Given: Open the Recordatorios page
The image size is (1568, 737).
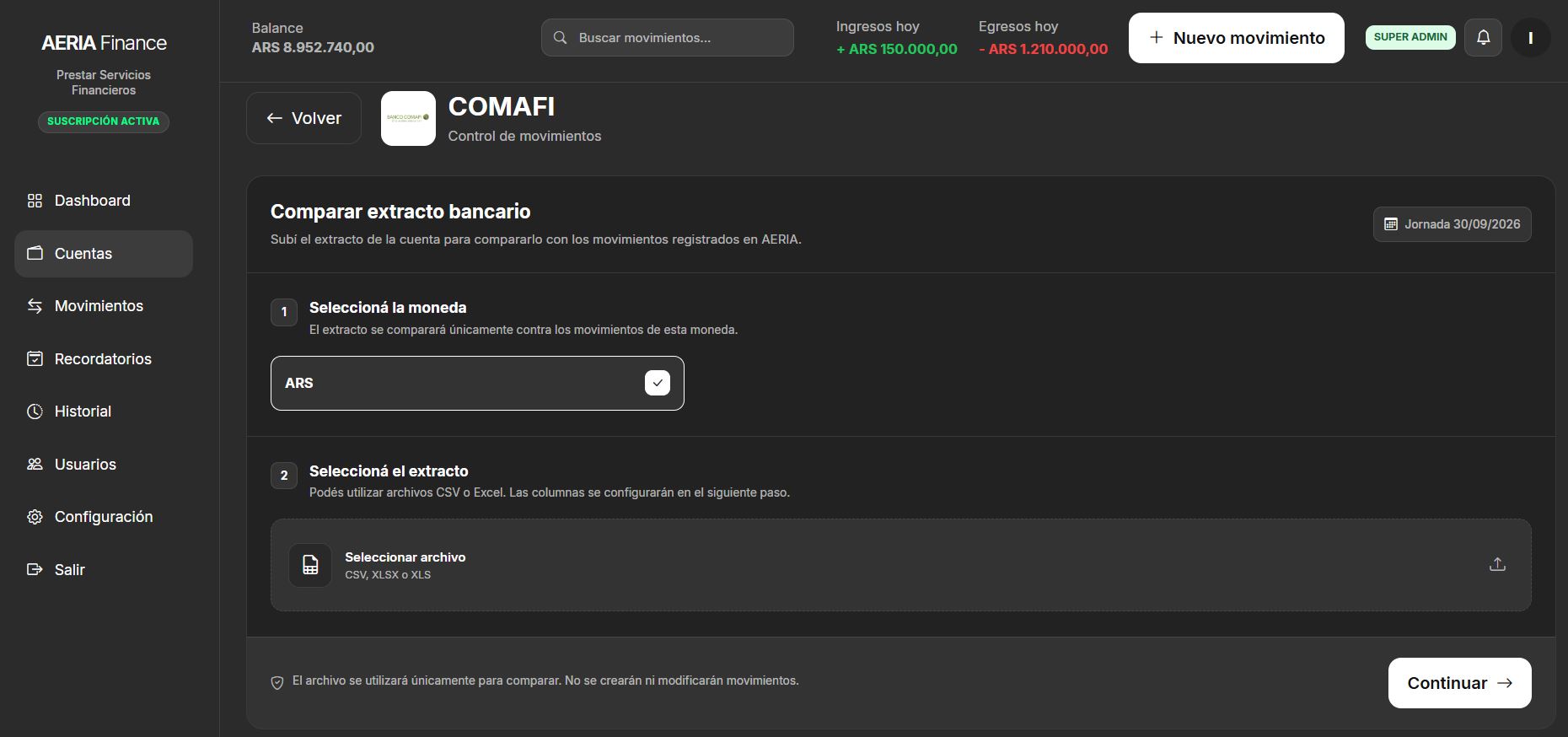Looking at the screenshot, I should pos(103,359).
